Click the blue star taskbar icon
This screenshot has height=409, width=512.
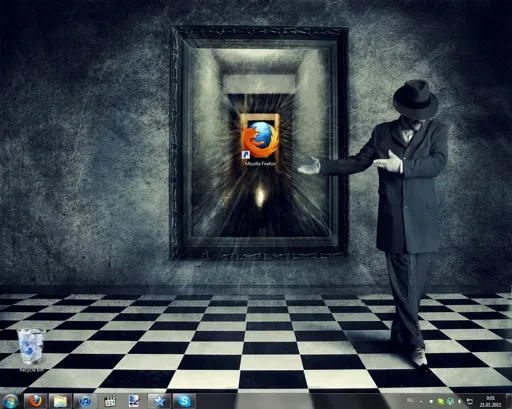(159, 401)
